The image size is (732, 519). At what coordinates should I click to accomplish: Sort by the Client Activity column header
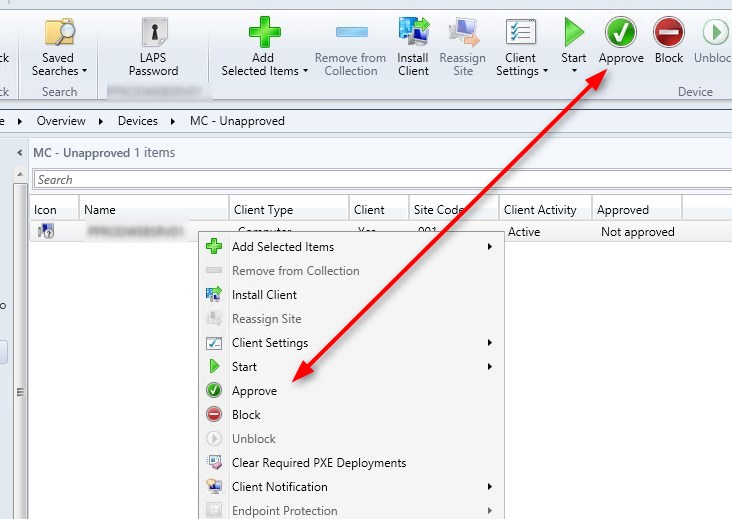(x=540, y=210)
